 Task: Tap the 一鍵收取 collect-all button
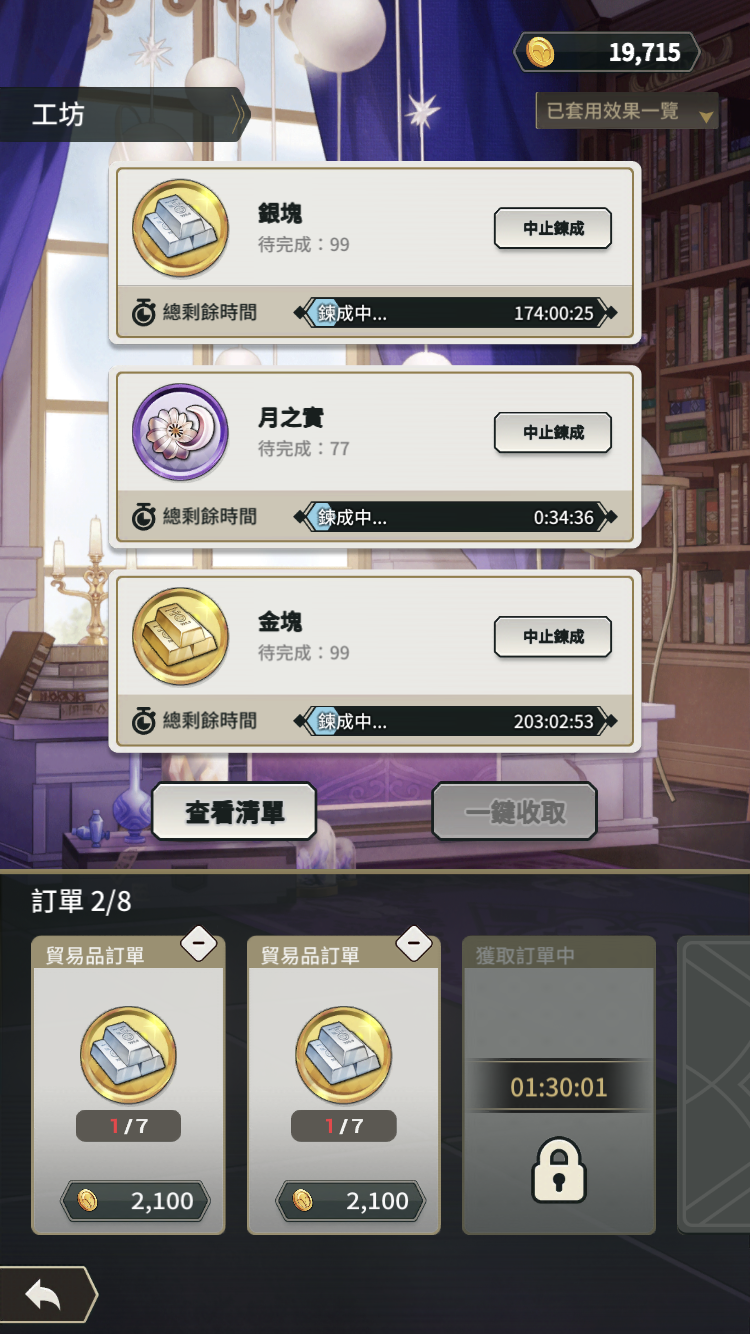tap(514, 812)
